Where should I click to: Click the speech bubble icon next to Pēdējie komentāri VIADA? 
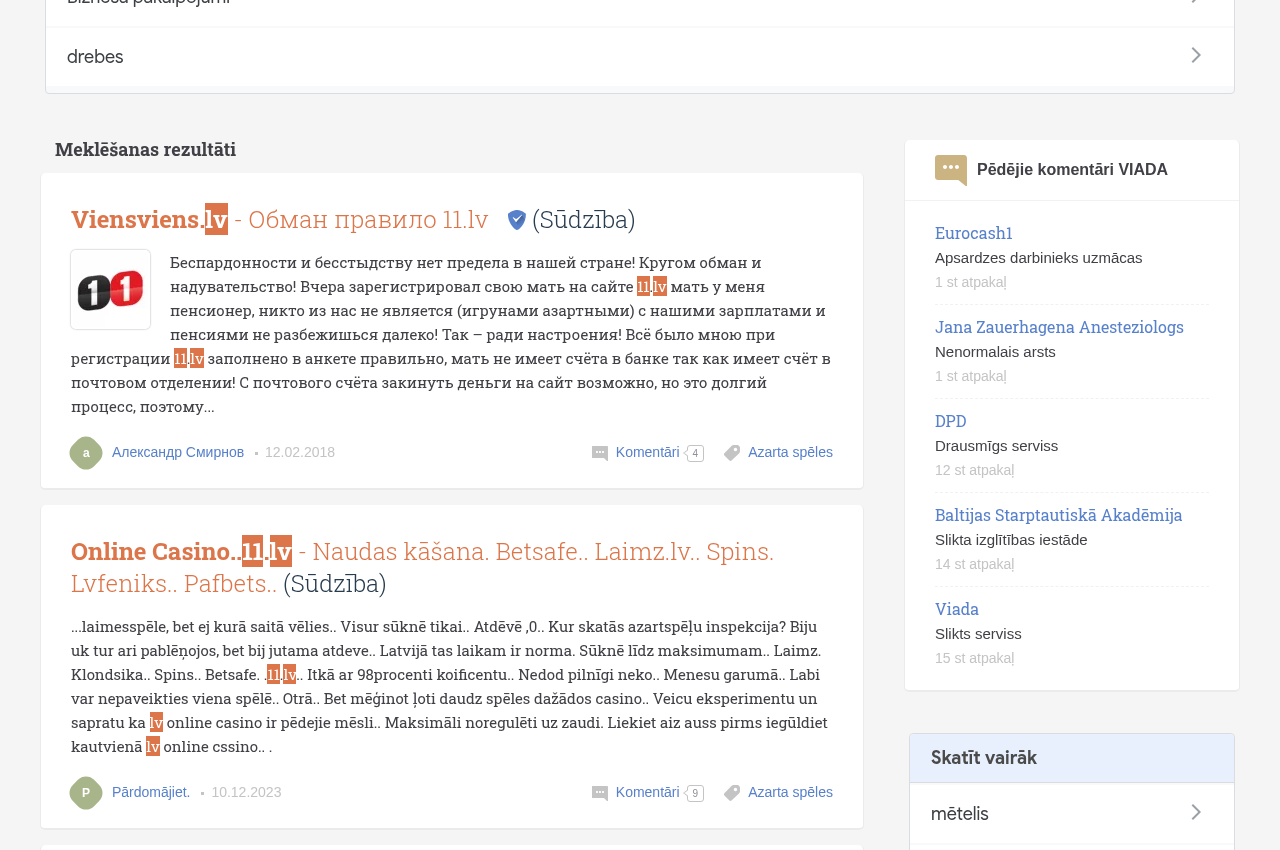tap(951, 170)
